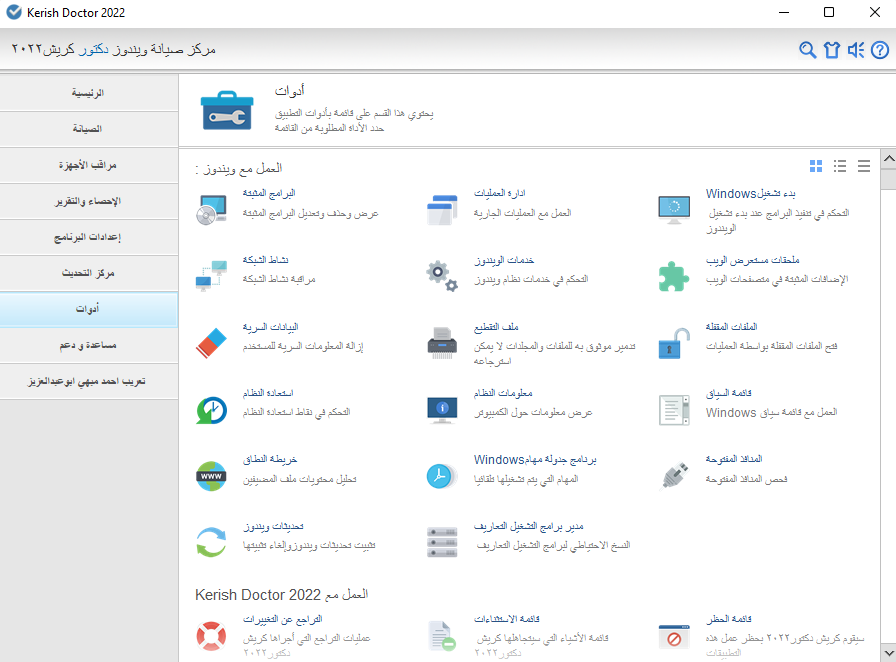Click قائمة السياق title link
896x662 pixels.
point(729,393)
